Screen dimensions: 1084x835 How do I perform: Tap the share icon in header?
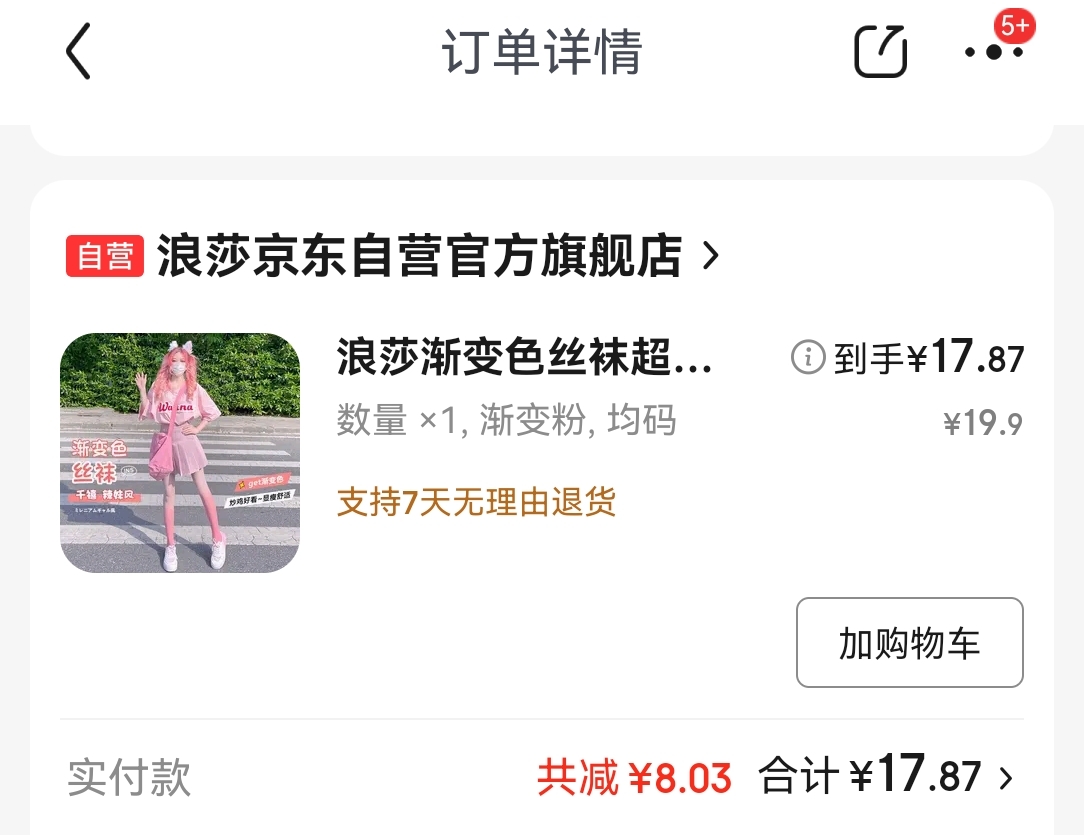[x=881, y=51]
